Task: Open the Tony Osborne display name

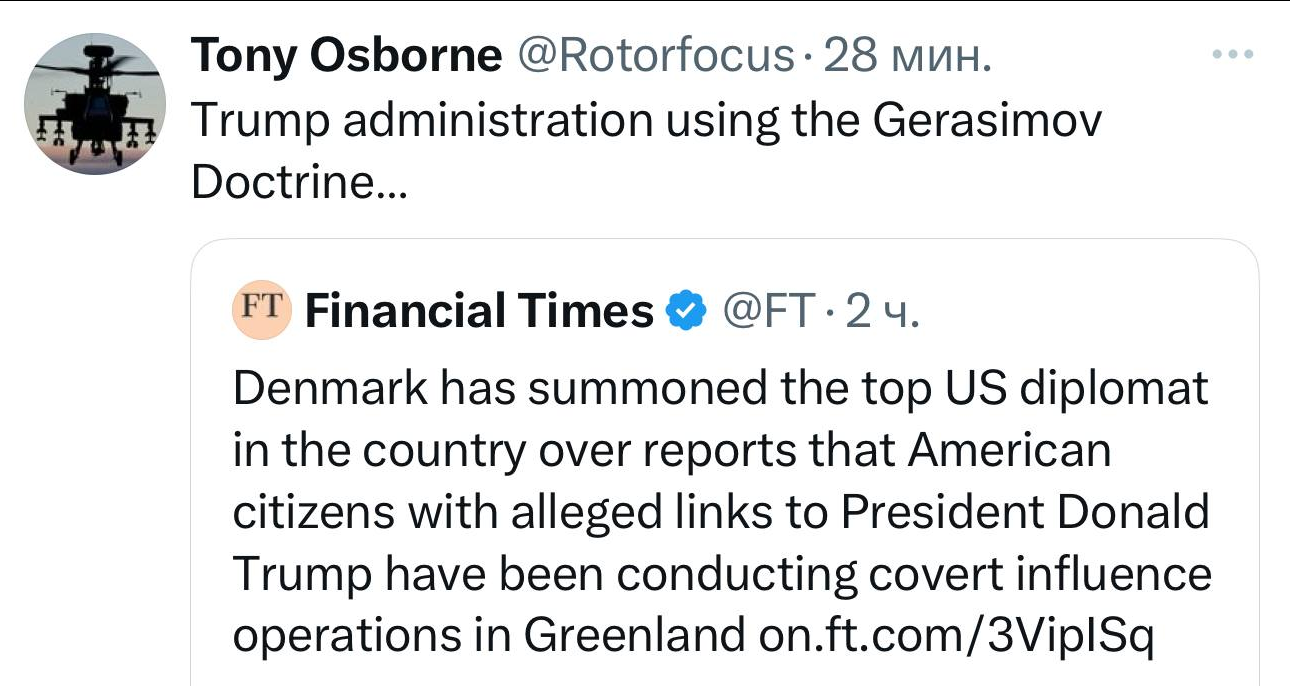Action: (346, 56)
